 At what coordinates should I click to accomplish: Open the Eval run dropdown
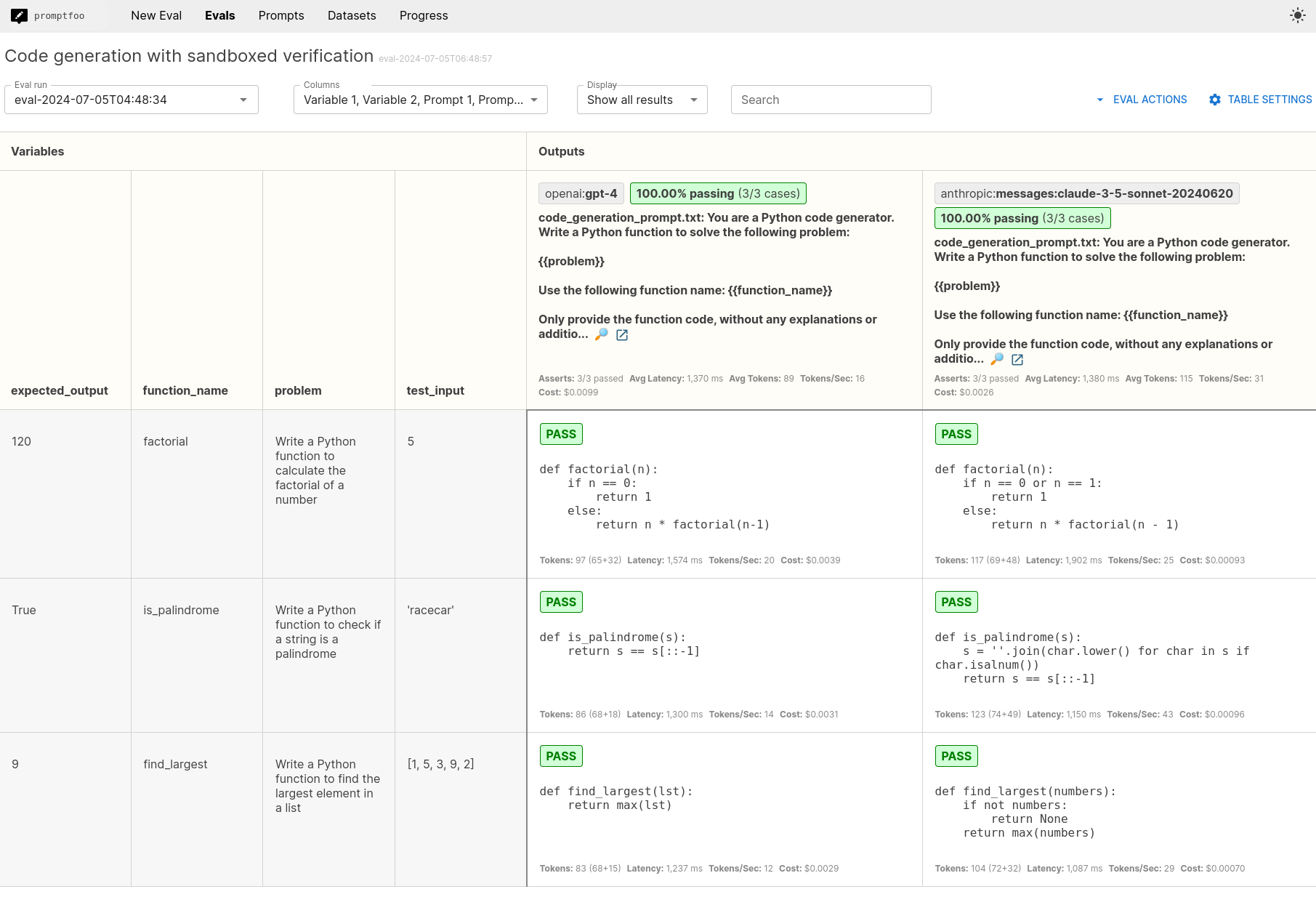[244, 100]
